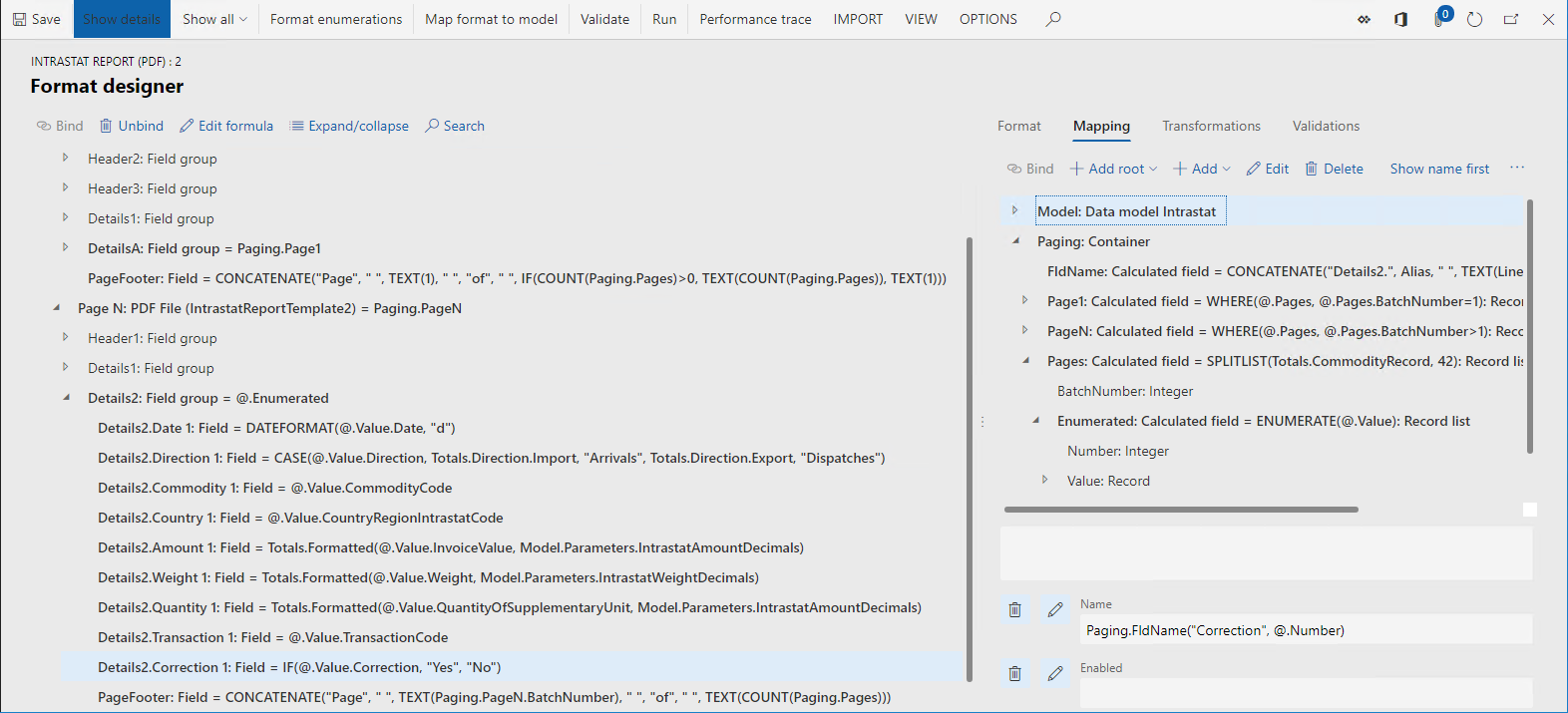The width and height of the screenshot is (1568, 713).
Task: Click the Unbind trash icon in left toolbar
Action: (106, 126)
